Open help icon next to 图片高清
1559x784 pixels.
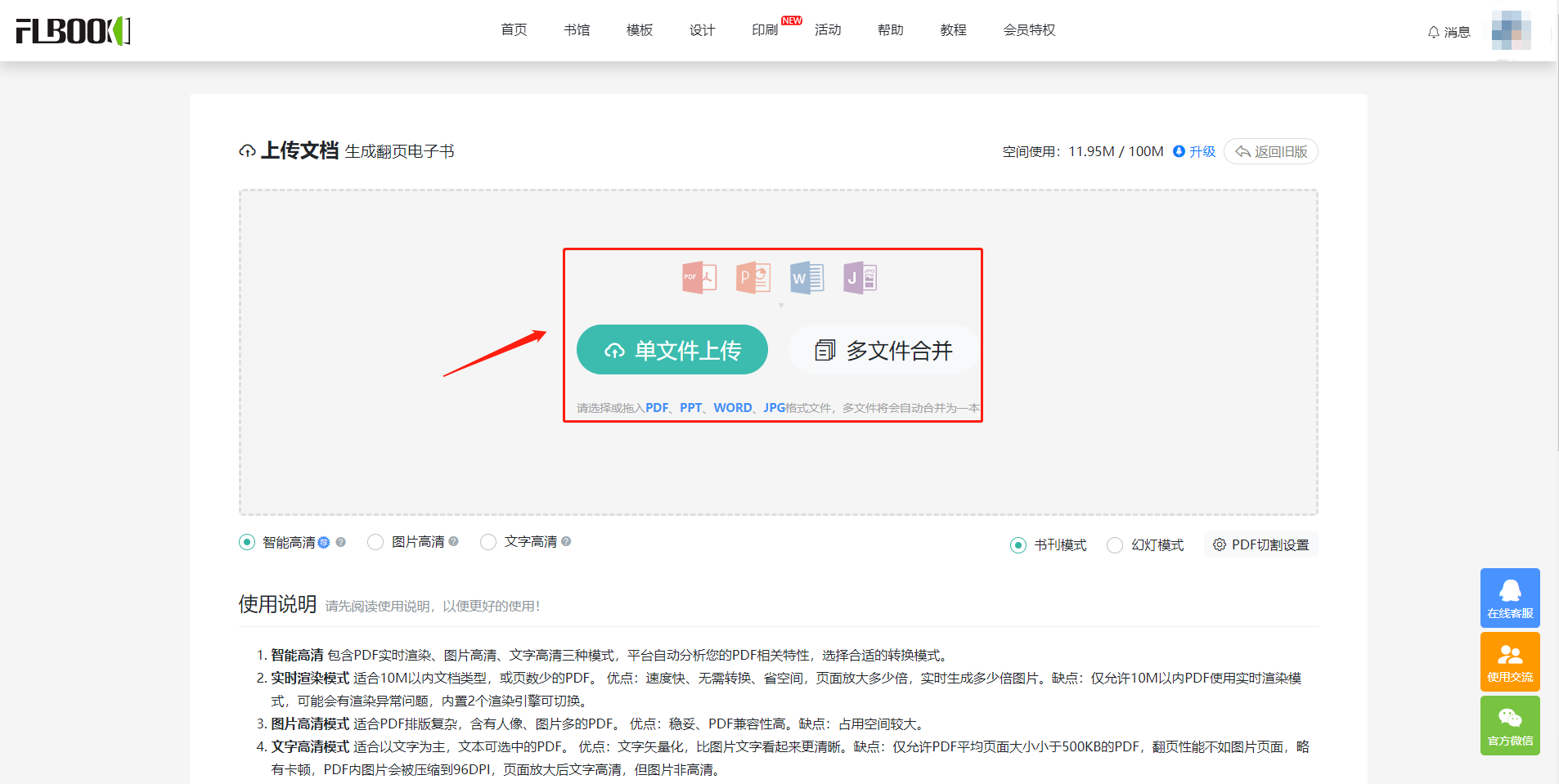(454, 541)
